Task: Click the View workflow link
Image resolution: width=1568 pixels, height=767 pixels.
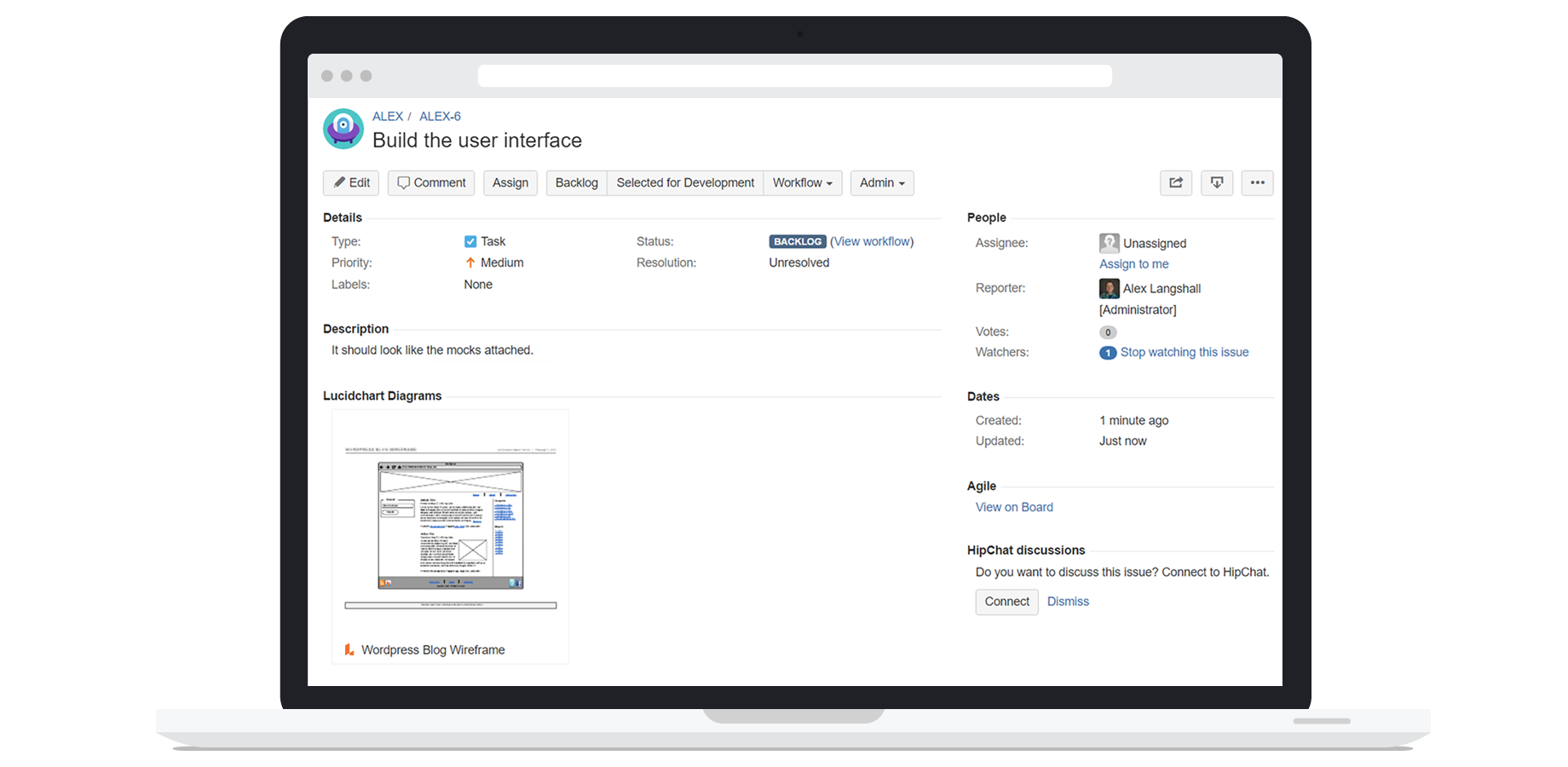Action: point(872,241)
